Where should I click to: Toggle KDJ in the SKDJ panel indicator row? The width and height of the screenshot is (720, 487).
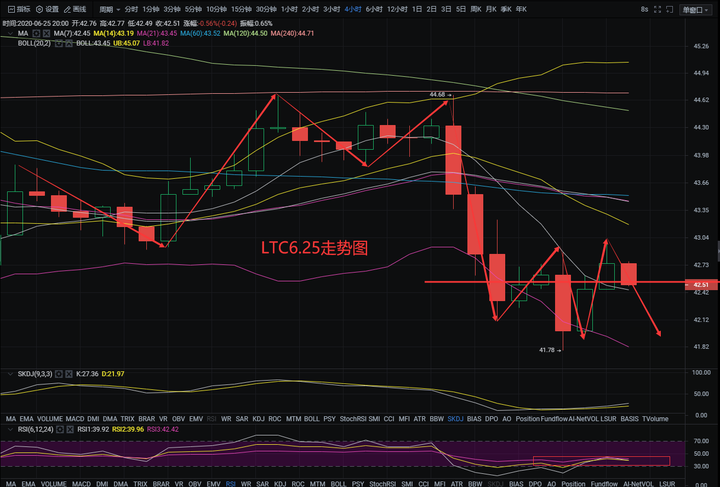coord(259,419)
